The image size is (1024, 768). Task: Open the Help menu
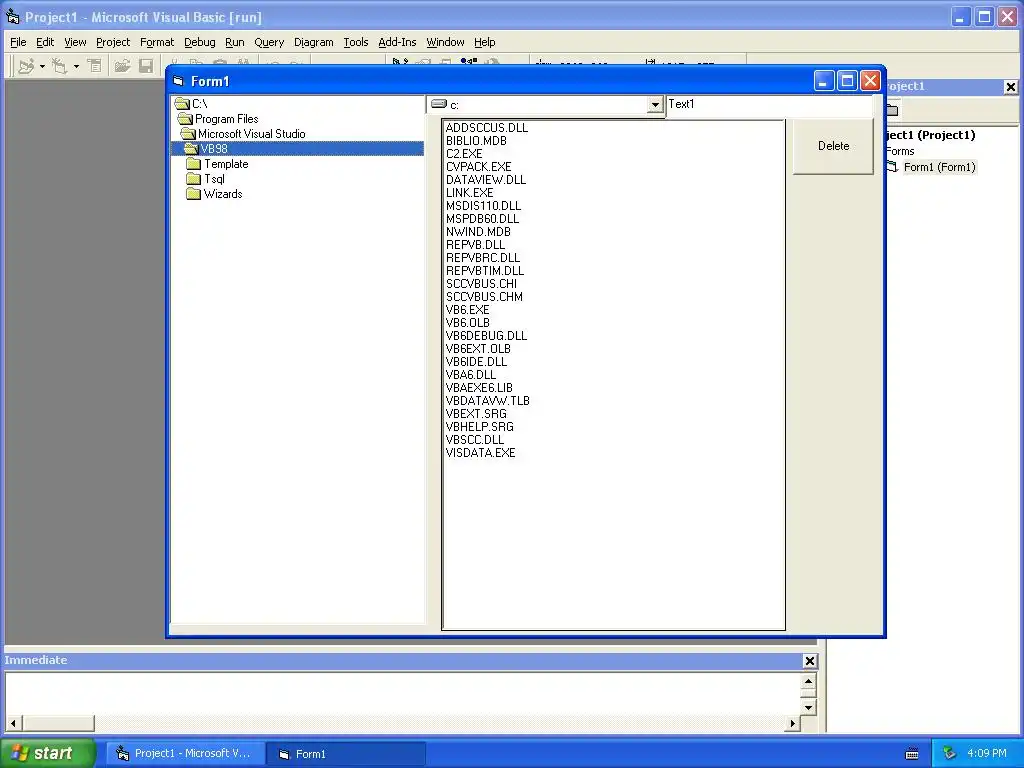click(x=485, y=42)
